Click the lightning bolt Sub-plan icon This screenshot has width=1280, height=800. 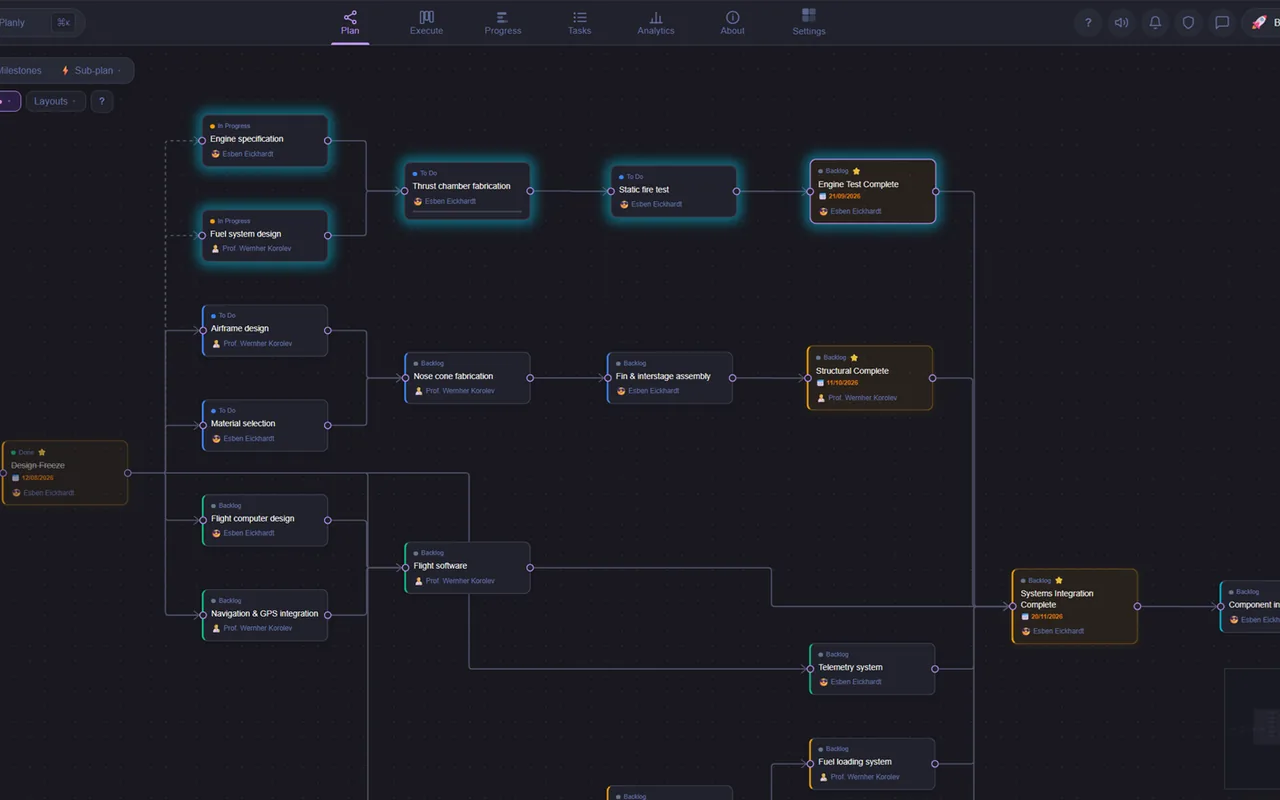click(66, 71)
